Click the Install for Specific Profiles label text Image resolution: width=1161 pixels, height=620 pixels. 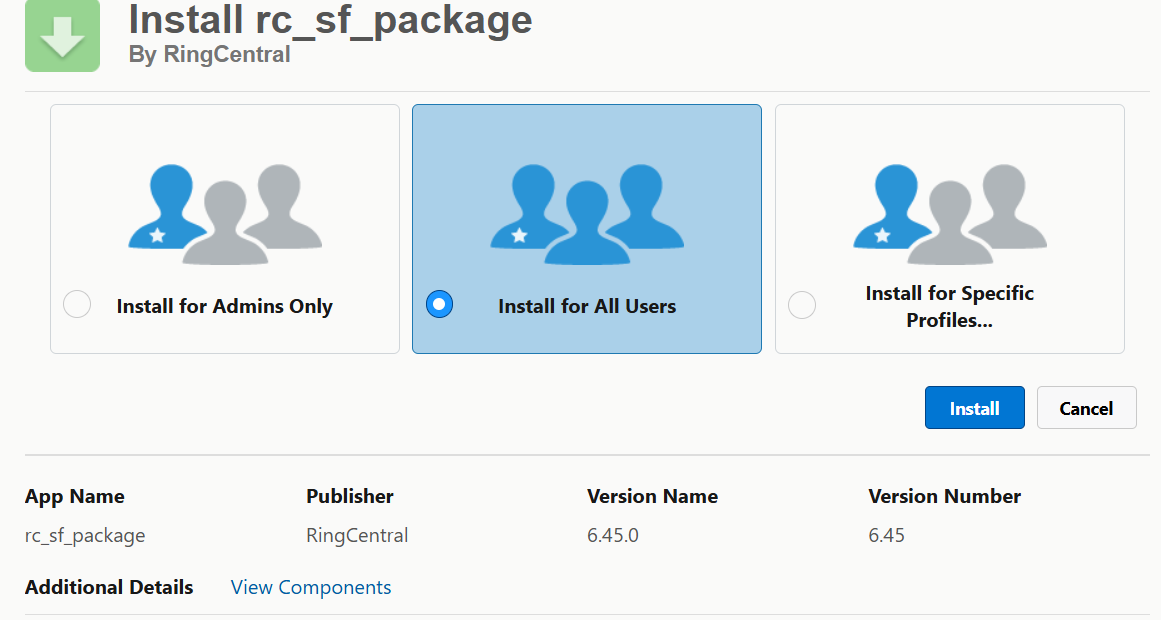[x=949, y=307]
